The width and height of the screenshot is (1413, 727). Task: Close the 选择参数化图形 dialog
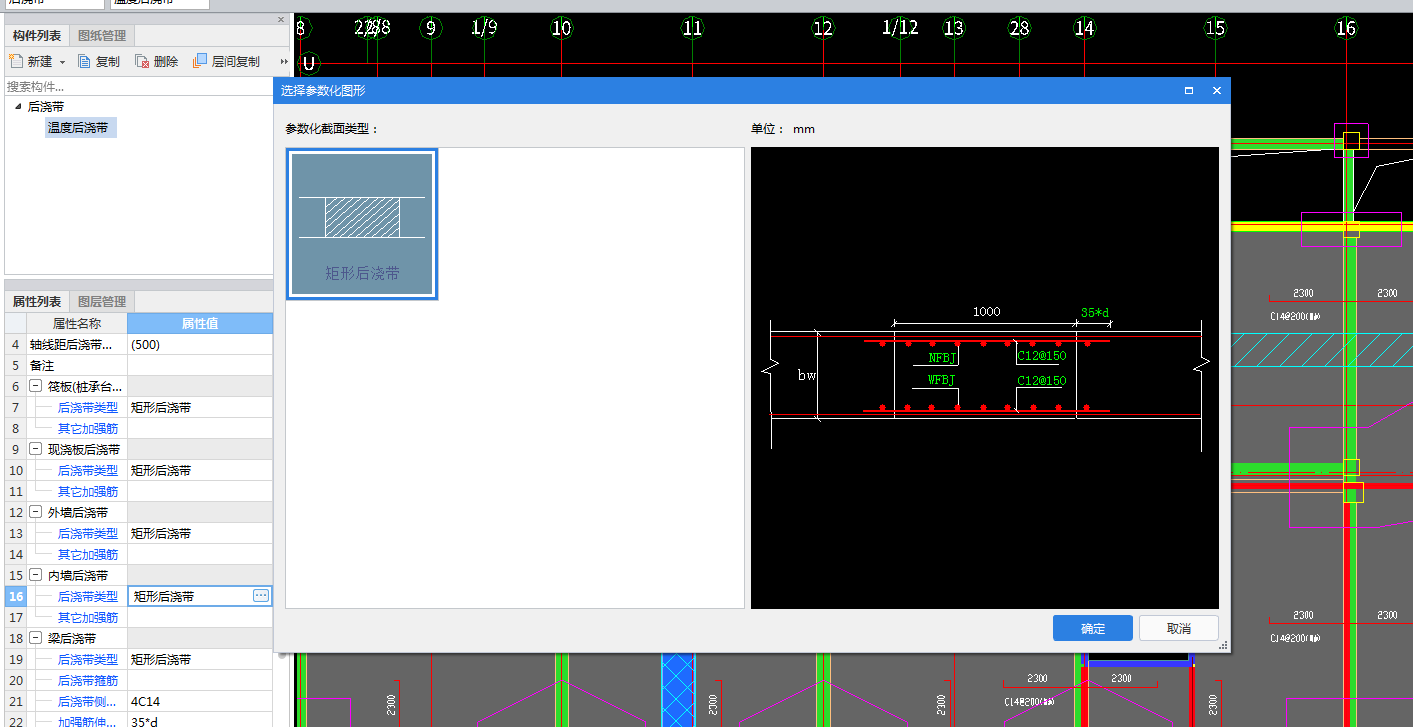coord(1217,90)
